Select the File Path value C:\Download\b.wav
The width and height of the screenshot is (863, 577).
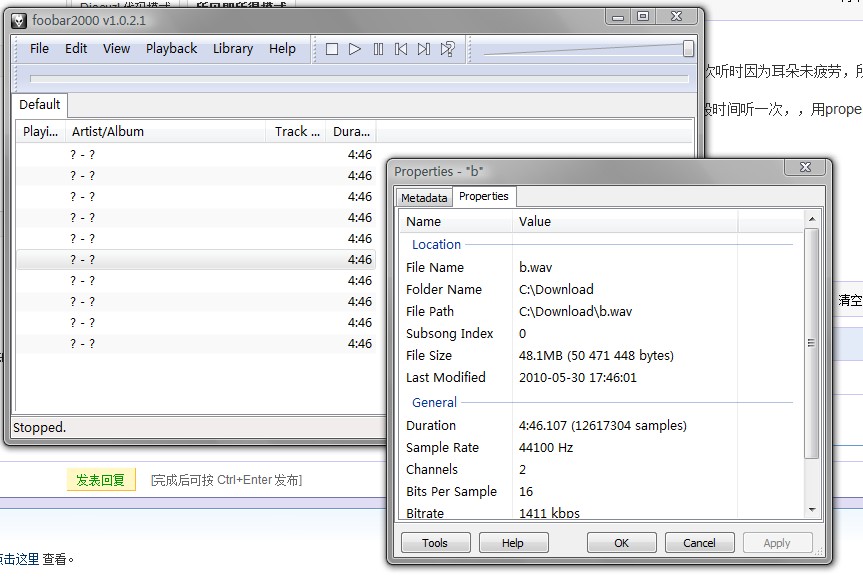pos(575,312)
